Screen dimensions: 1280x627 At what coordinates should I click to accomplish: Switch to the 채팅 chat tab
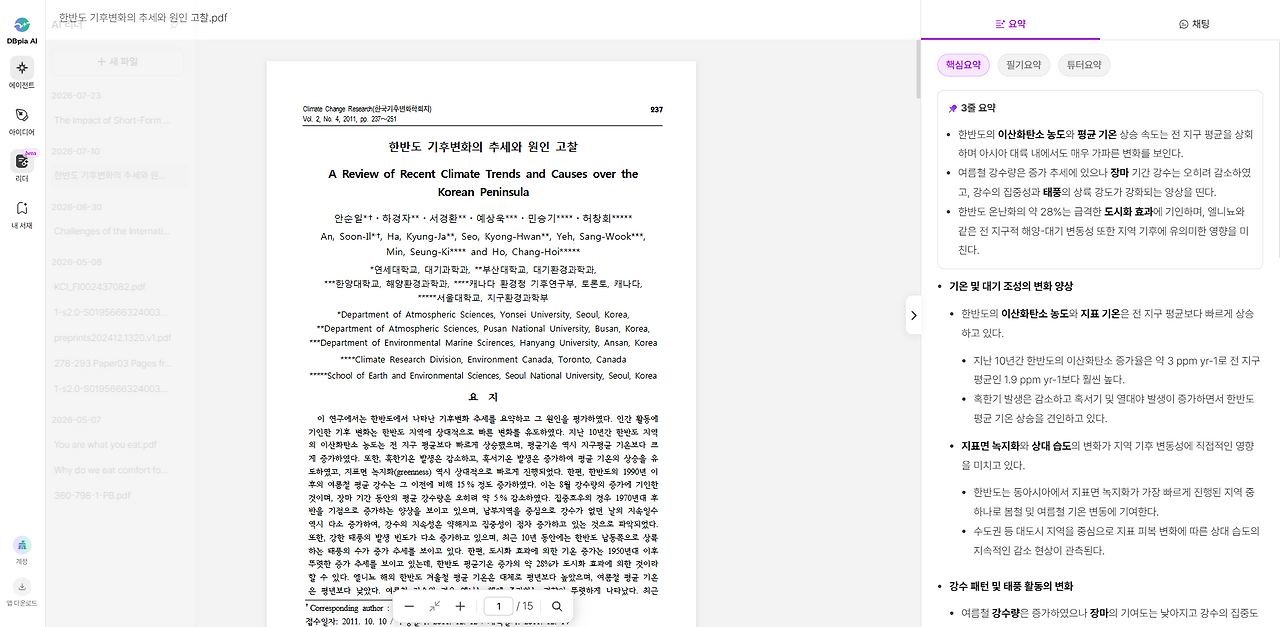[x=1193, y=23]
